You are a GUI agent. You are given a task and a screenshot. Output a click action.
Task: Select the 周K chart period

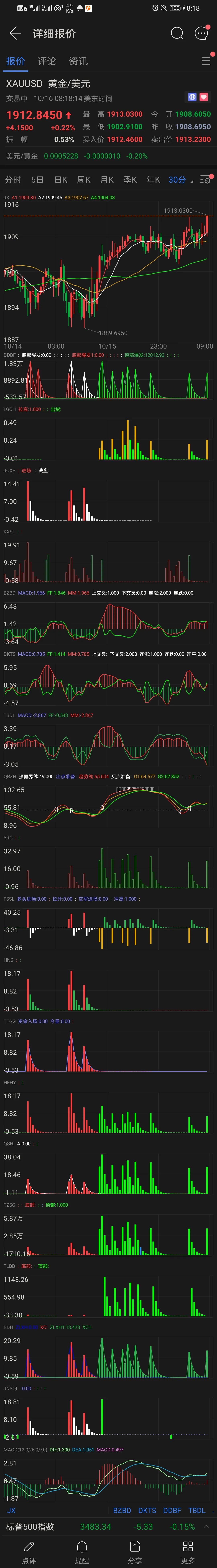[84, 180]
